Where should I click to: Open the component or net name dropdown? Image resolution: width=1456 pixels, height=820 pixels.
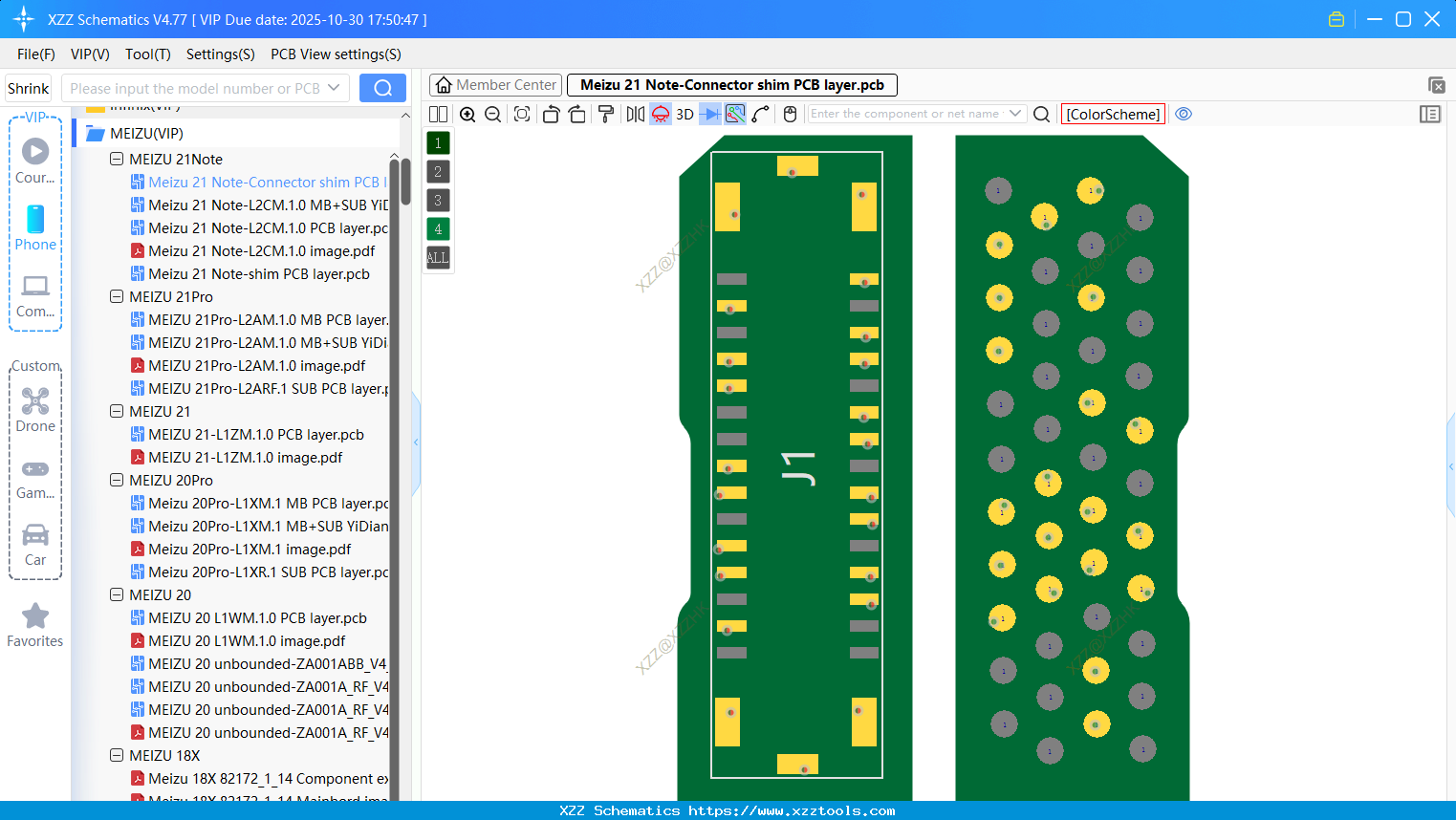point(1015,114)
